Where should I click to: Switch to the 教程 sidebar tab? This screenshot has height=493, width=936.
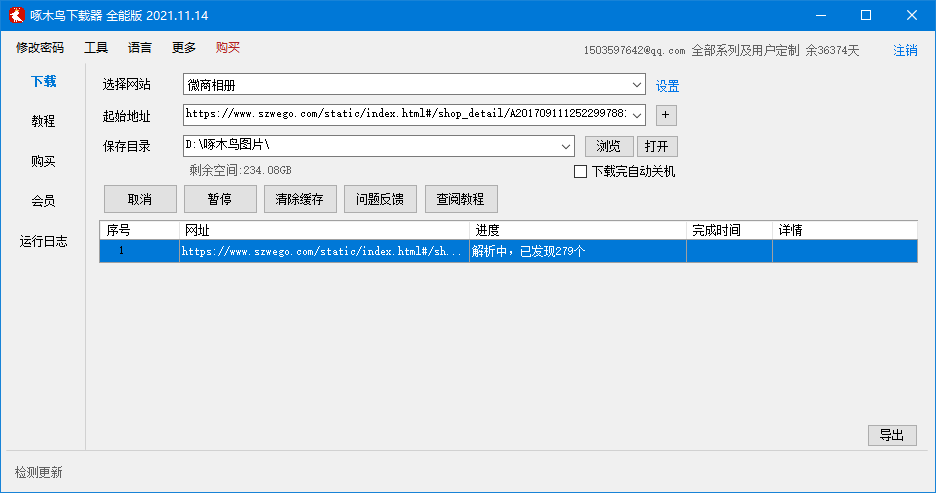44,121
